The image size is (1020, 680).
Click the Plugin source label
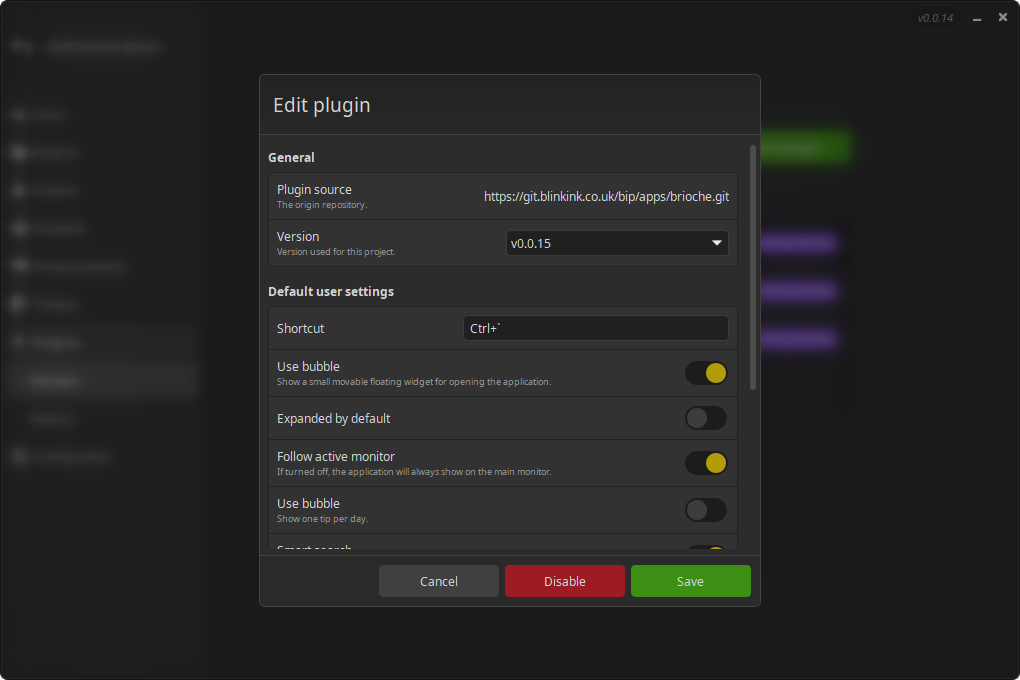click(x=314, y=190)
